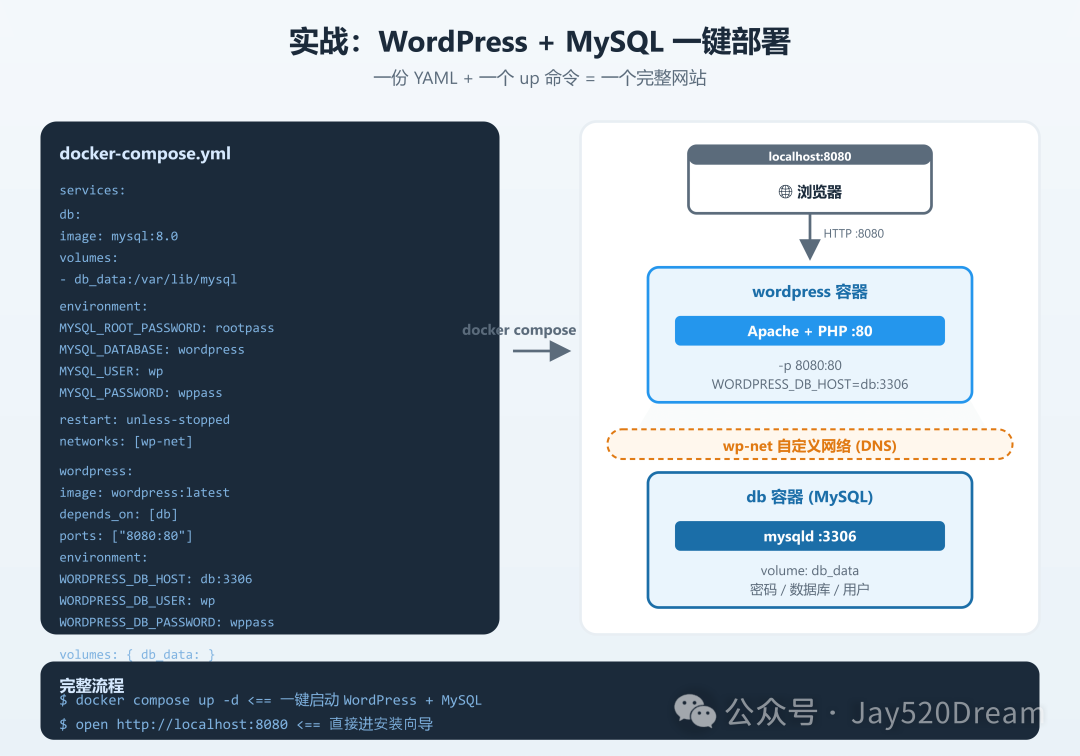Click the 'docker compose' arrow label
1080x756 pixels.
(x=519, y=330)
